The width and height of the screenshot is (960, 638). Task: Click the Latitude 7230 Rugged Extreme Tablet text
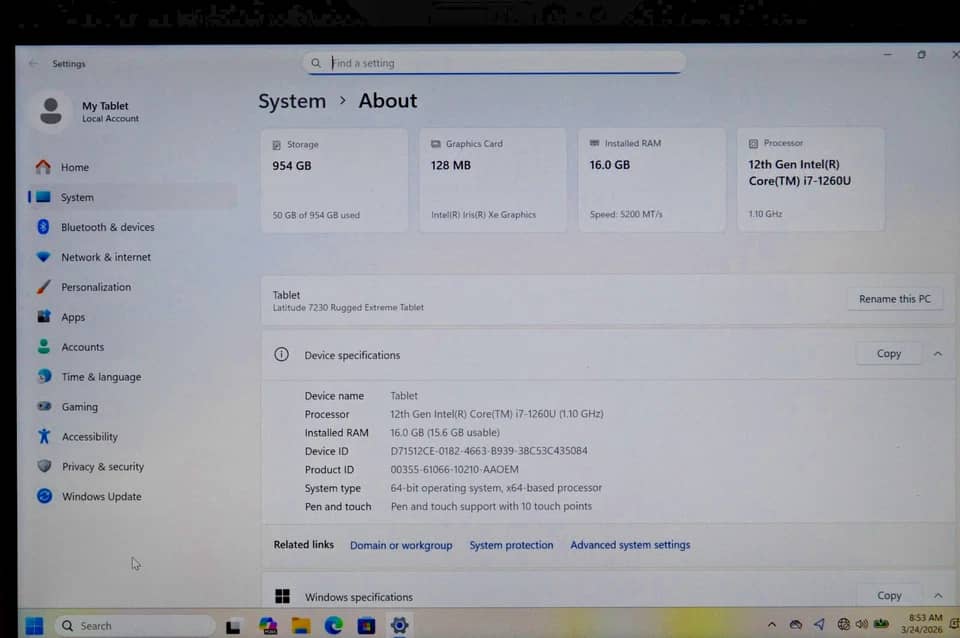[348, 307]
